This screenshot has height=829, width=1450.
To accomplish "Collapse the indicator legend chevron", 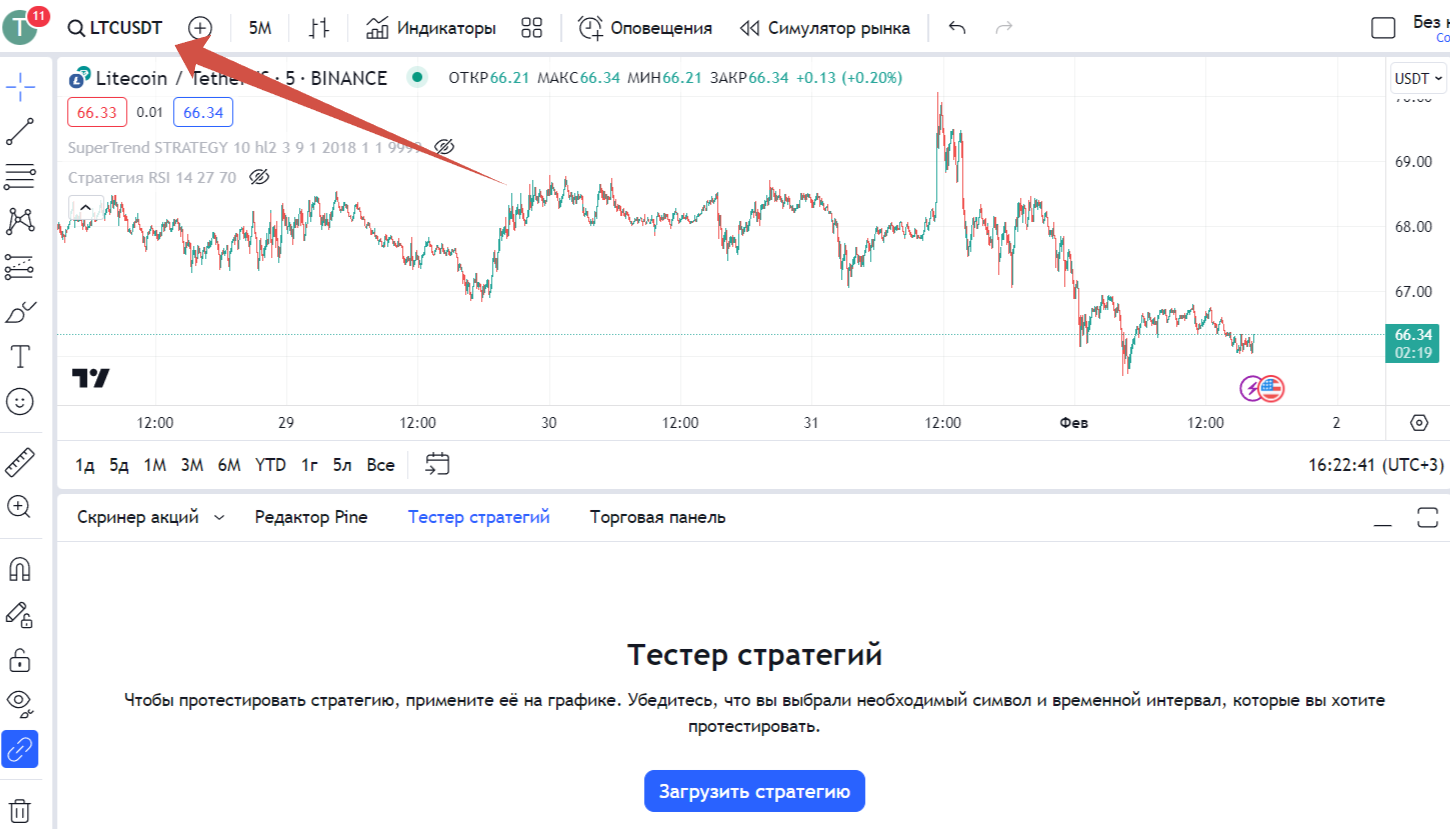I will coord(85,208).
